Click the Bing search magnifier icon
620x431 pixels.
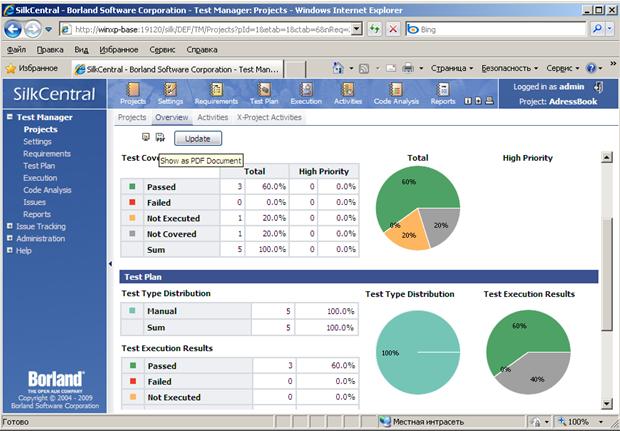(x=597, y=28)
